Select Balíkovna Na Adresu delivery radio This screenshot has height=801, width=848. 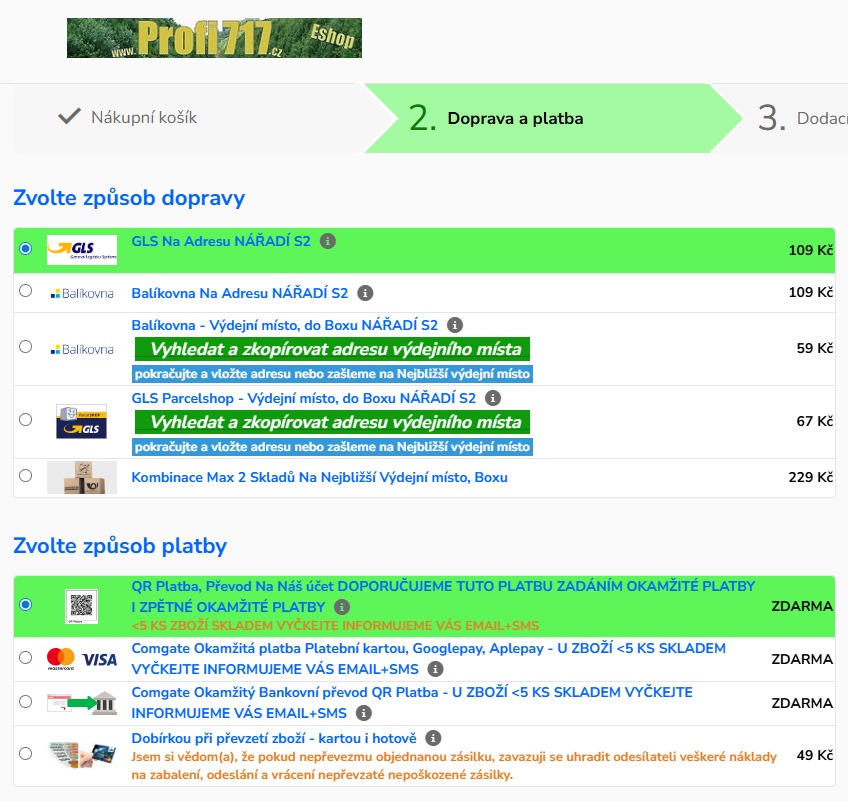click(x=25, y=292)
